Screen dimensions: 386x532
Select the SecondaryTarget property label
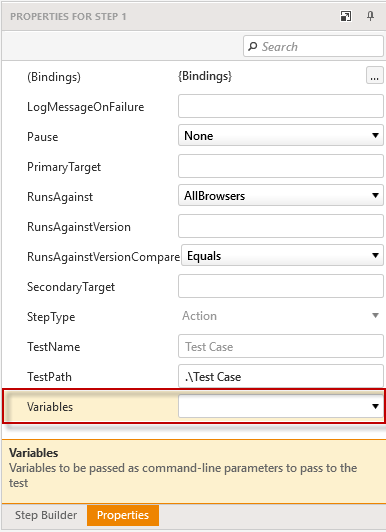71,287
